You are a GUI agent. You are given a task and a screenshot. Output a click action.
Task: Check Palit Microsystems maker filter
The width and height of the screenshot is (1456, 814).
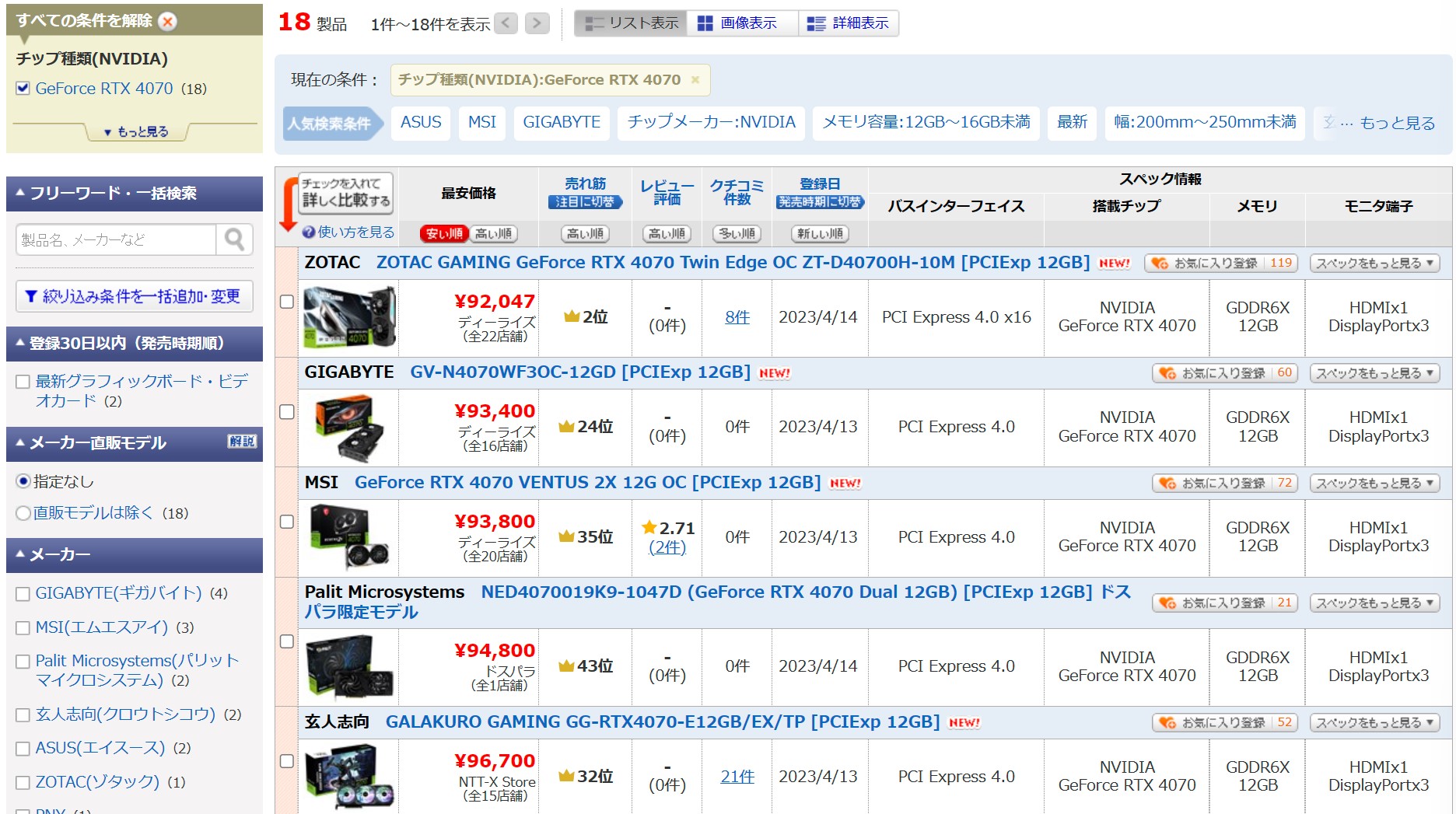23,662
